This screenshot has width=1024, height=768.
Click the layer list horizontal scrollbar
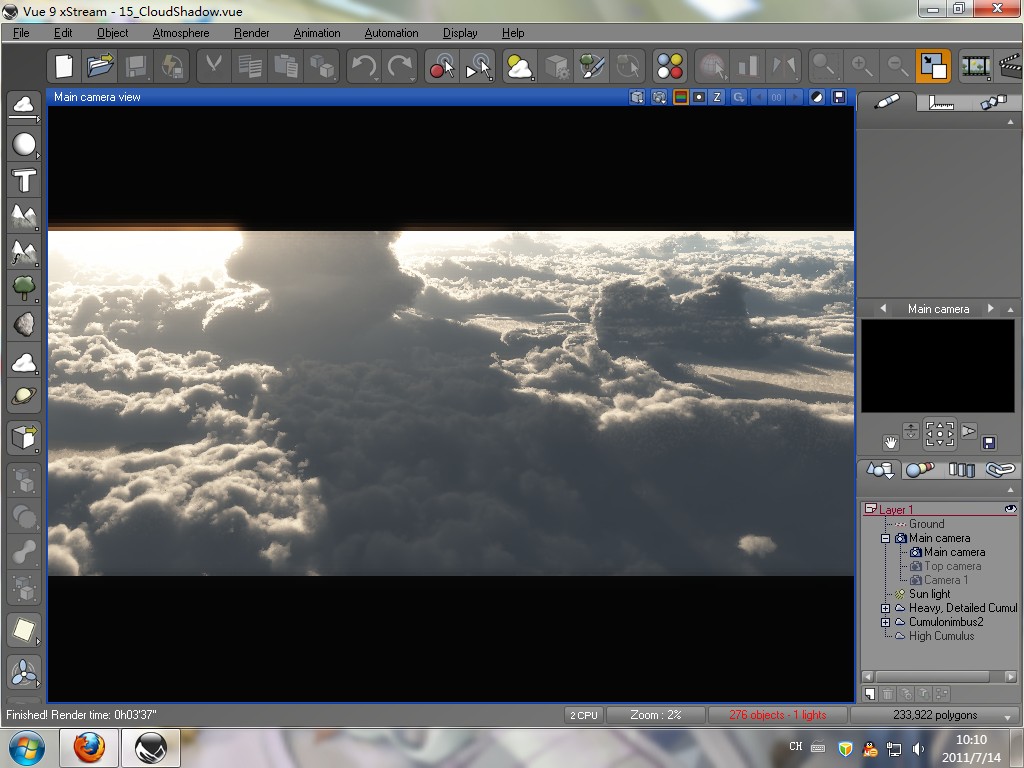click(x=938, y=677)
